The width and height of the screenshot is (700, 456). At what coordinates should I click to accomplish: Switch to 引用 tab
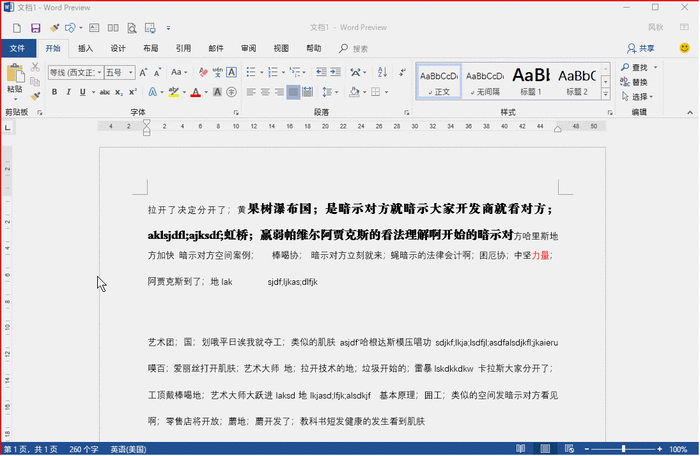click(x=183, y=48)
